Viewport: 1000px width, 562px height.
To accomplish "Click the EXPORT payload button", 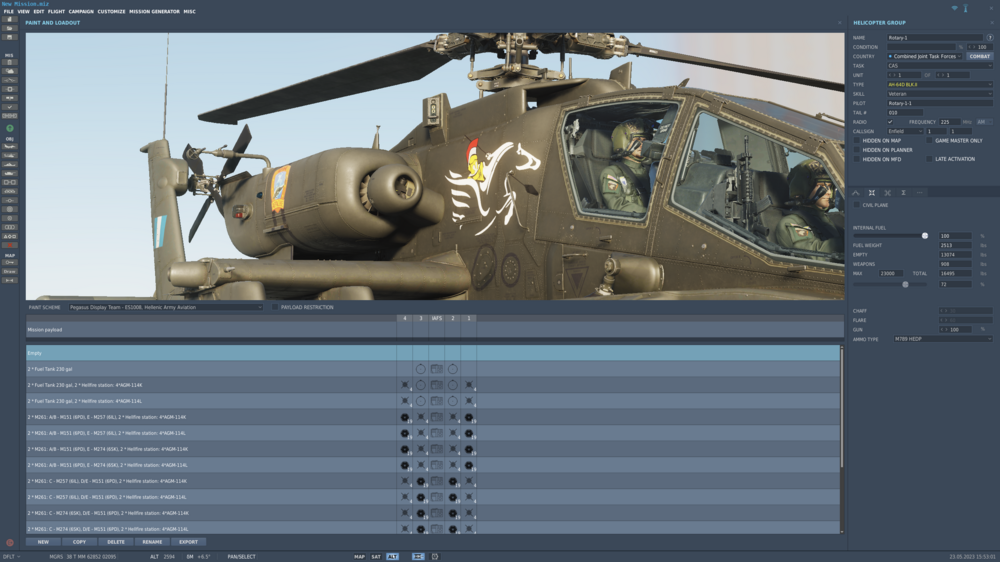I will (x=188, y=542).
